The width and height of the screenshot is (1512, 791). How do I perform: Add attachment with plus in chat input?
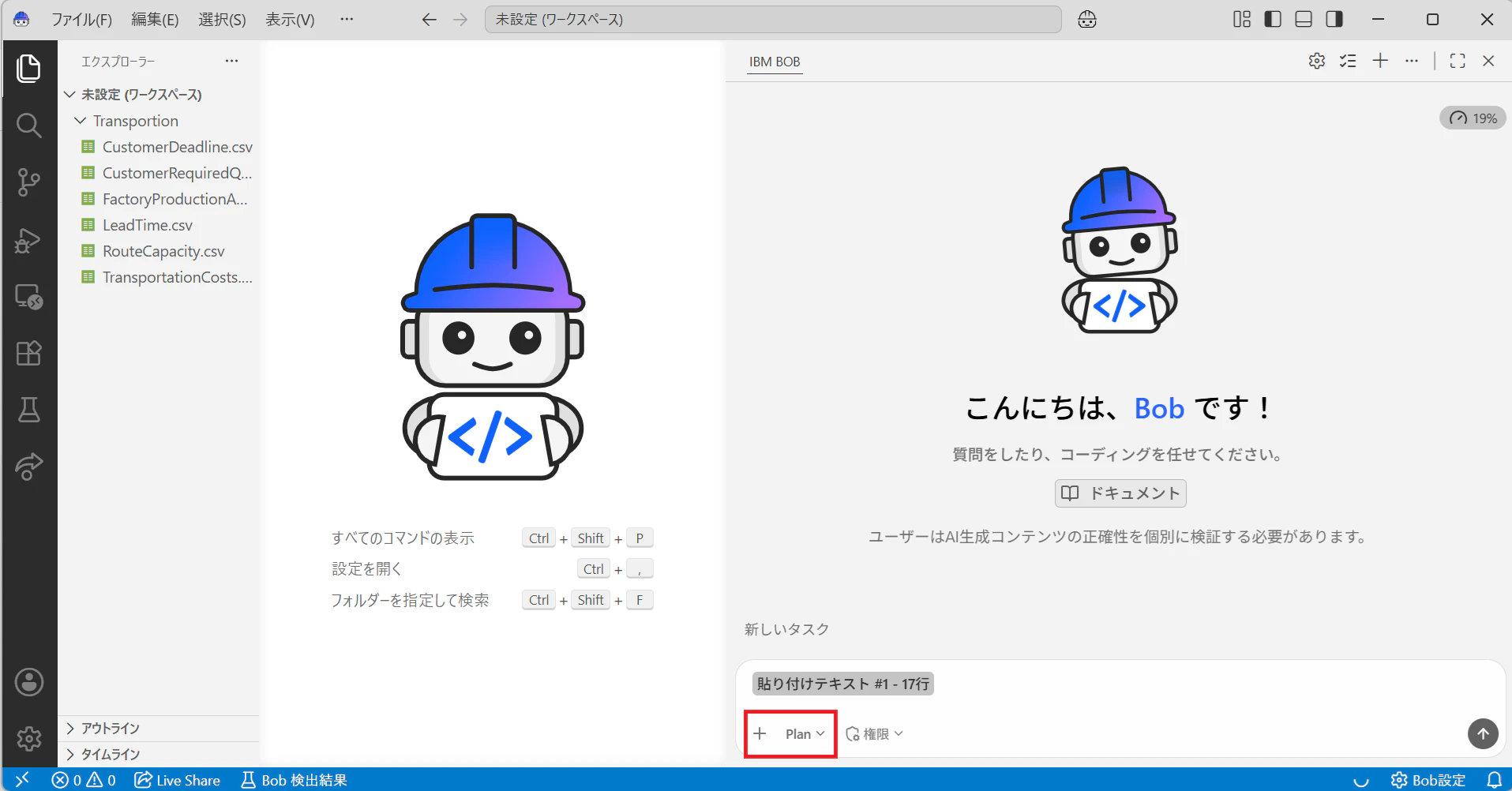[x=760, y=733]
